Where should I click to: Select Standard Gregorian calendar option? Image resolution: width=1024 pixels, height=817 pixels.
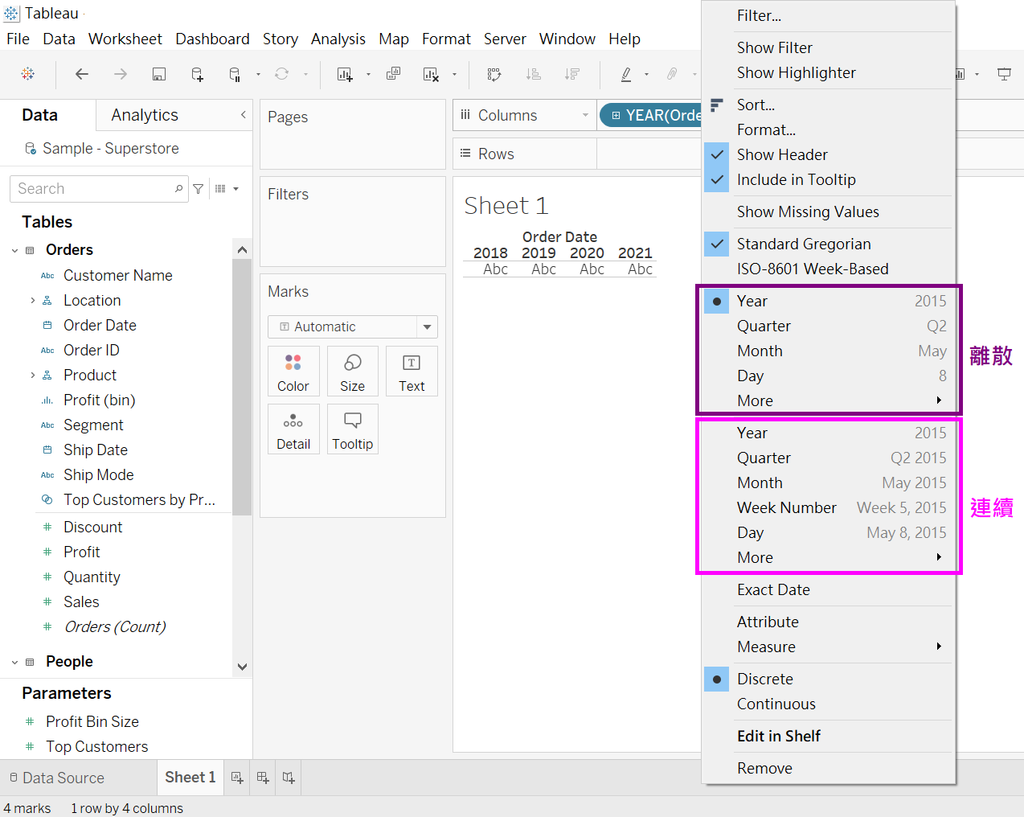click(x=828, y=244)
